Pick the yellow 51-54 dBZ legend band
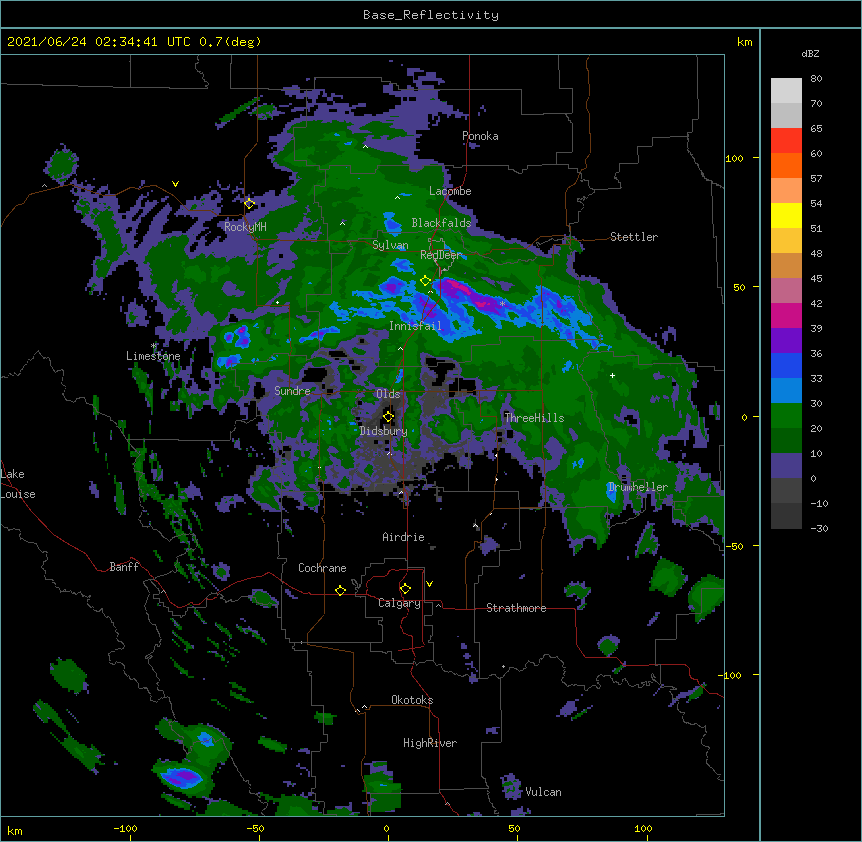The width and height of the screenshot is (862, 842). (786, 215)
